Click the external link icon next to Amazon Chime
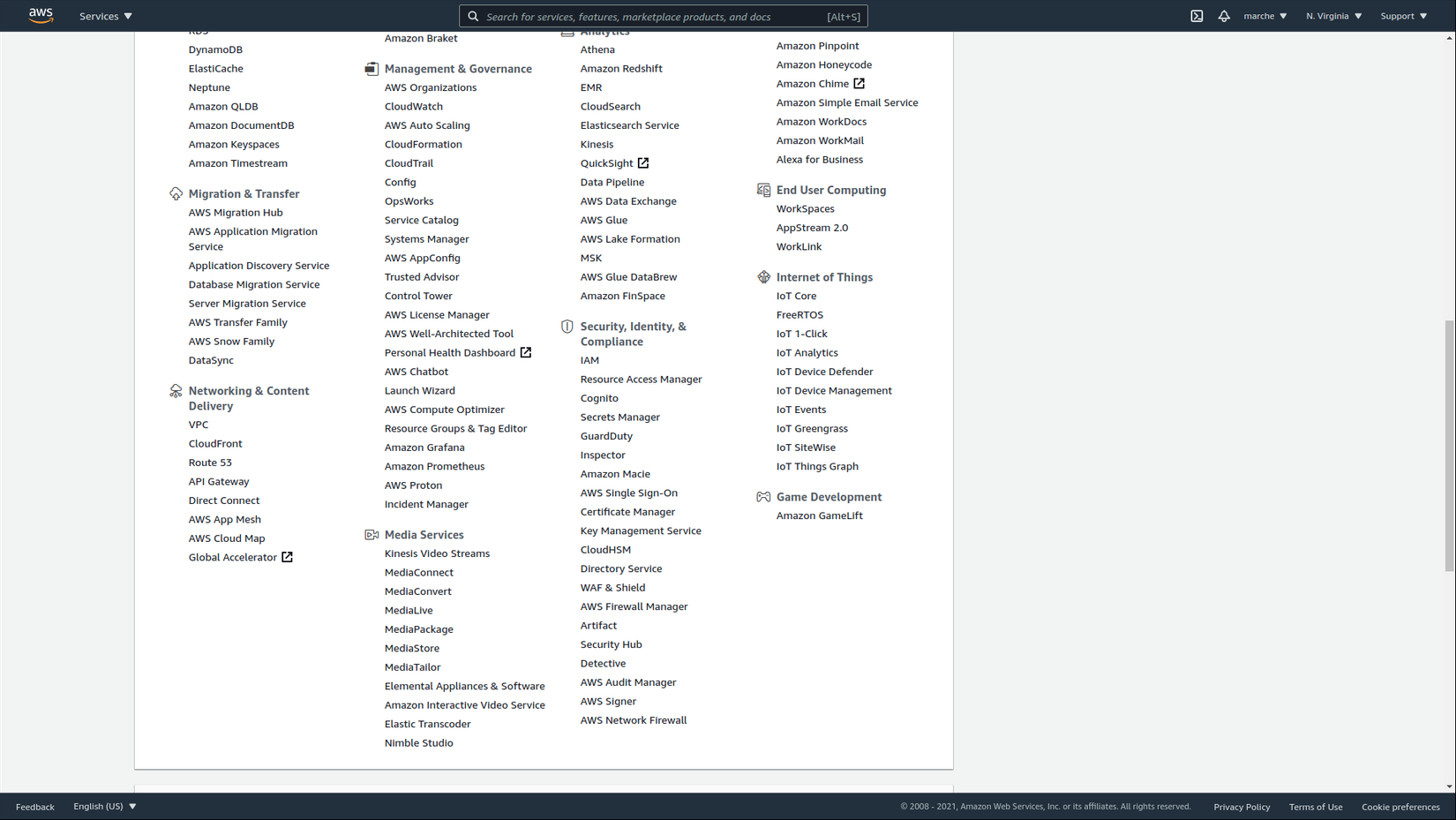The image size is (1456, 820). pos(859,84)
